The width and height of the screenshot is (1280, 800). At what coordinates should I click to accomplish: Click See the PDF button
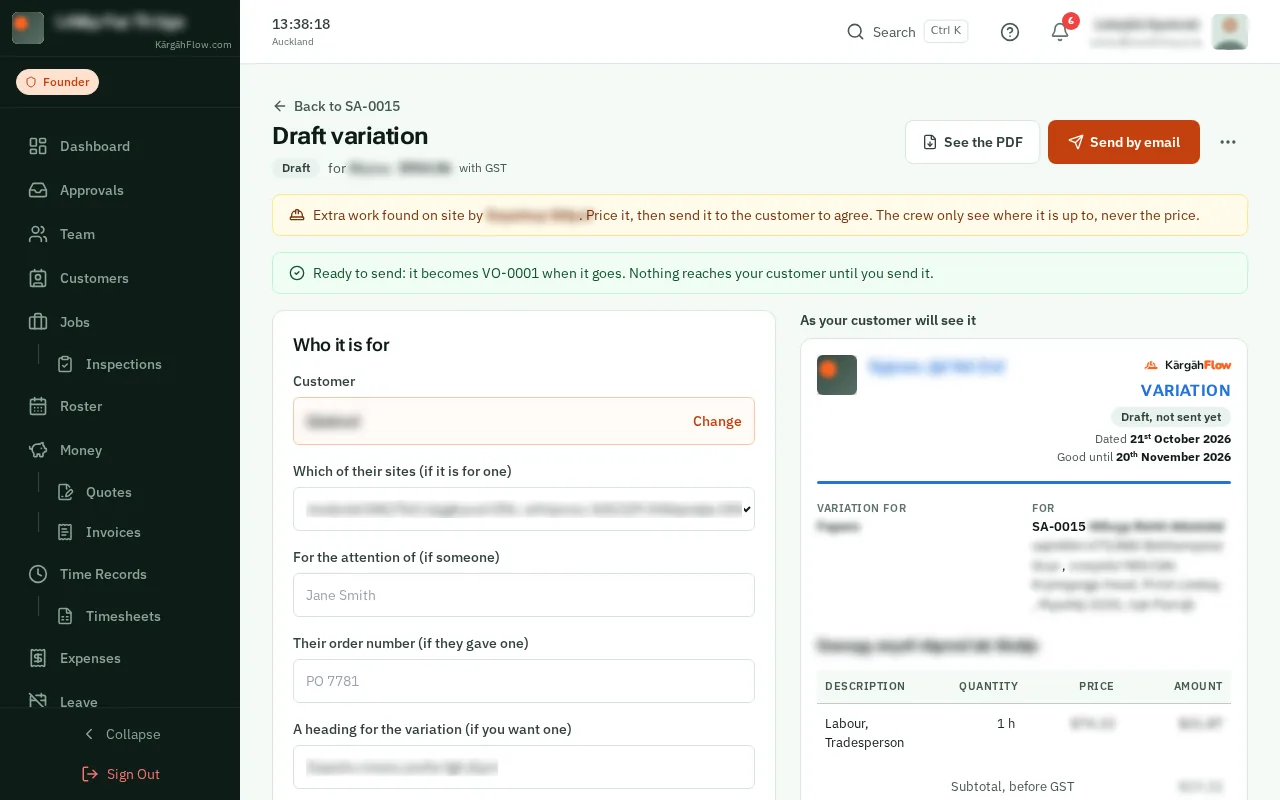point(972,142)
